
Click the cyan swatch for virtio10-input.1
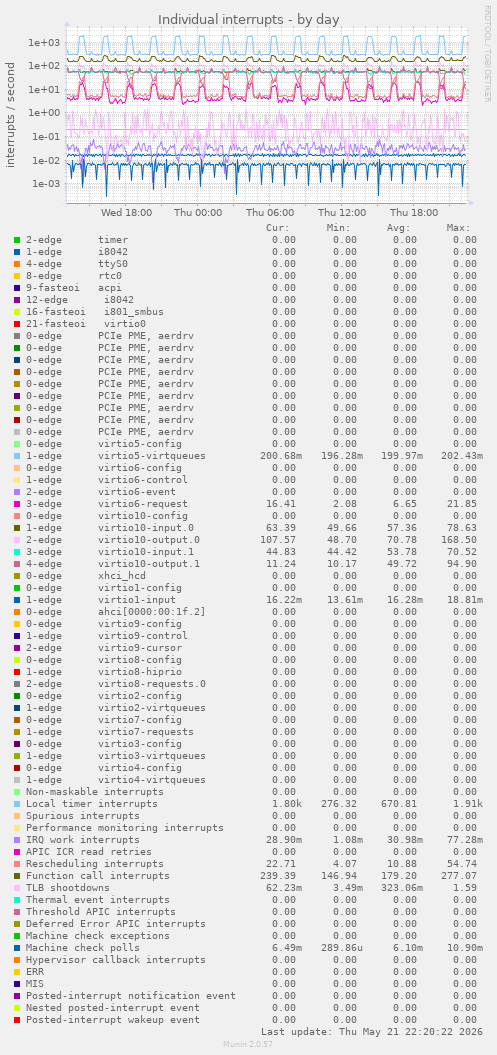[x=17, y=552]
